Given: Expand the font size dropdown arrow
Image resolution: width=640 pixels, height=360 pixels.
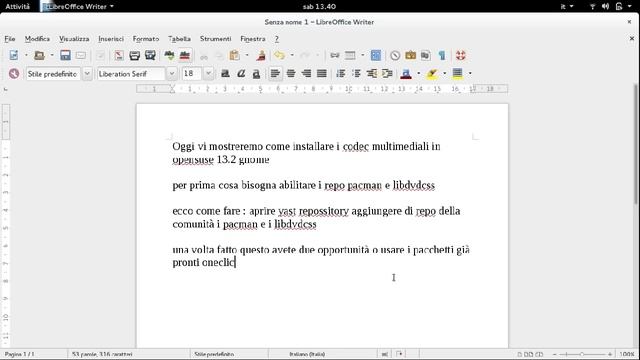Looking at the screenshot, I should [x=208, y=73].
